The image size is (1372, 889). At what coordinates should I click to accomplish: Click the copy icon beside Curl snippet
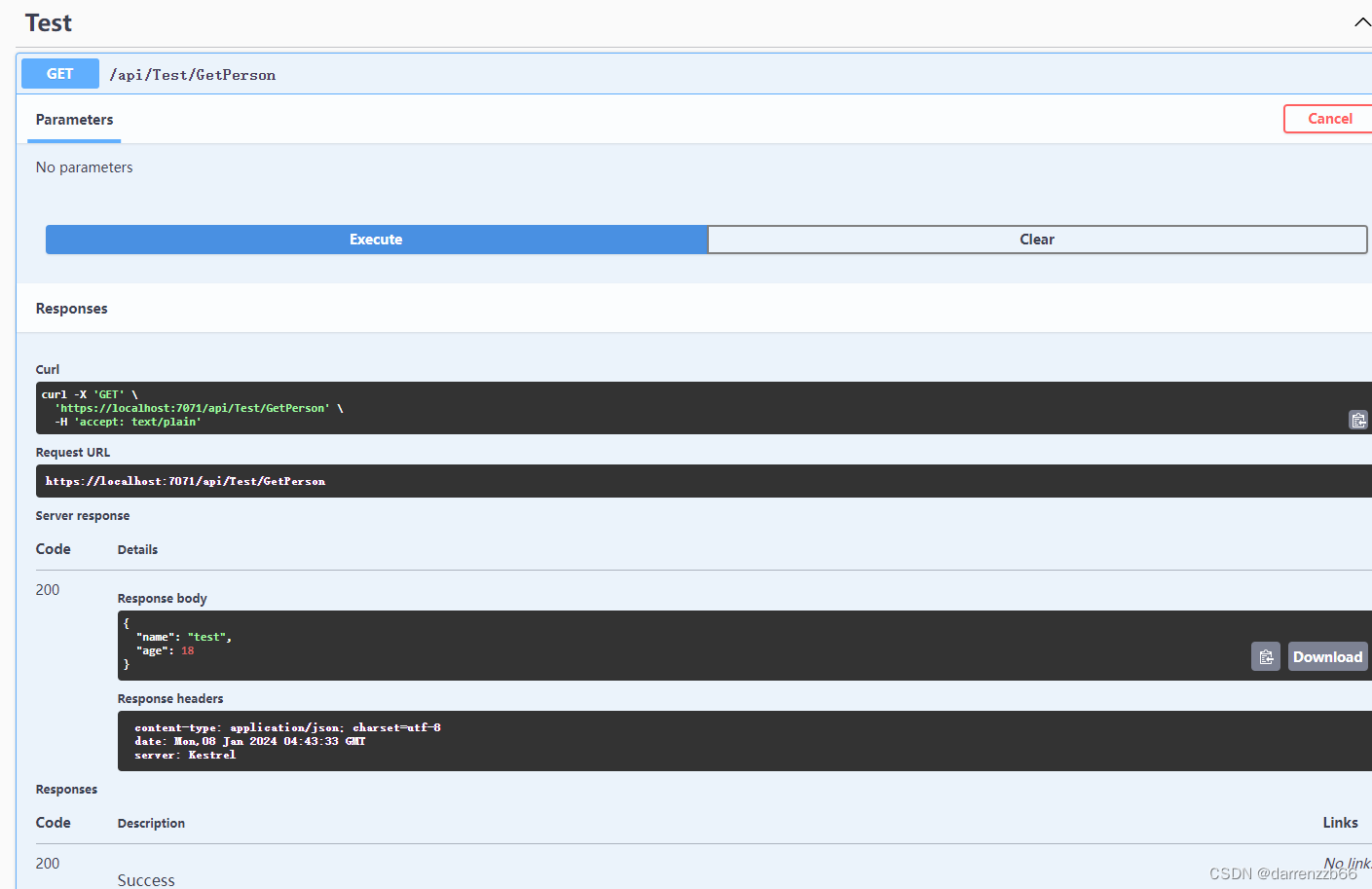(x=1358, y=420)
